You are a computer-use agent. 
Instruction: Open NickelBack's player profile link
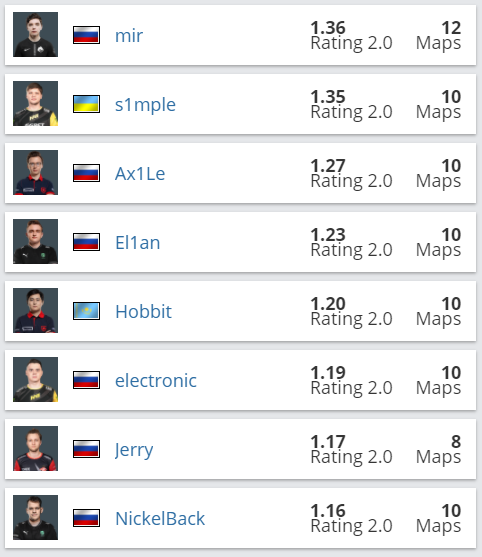[160, 518]
